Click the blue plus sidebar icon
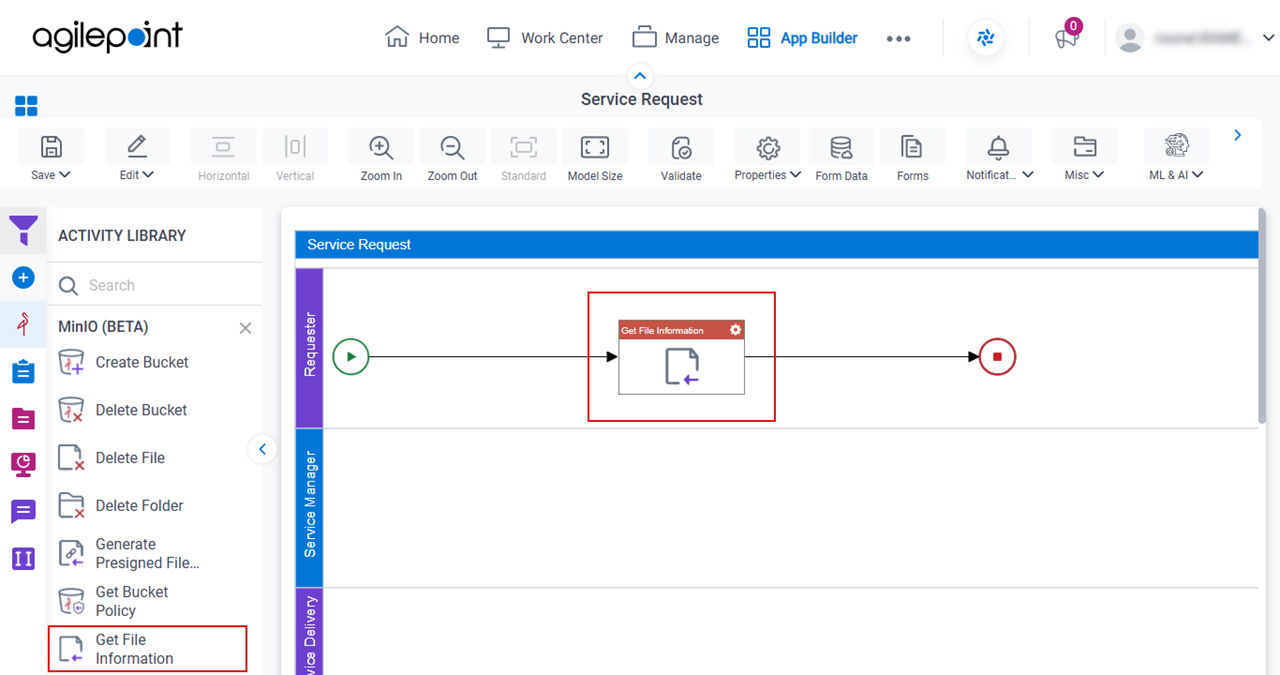 [23, 277]
